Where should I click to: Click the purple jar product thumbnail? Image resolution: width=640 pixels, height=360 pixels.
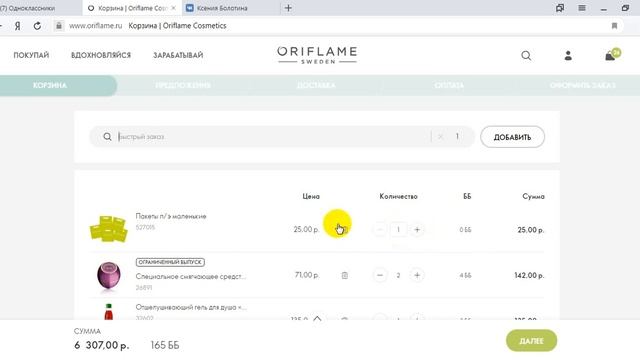109,276
